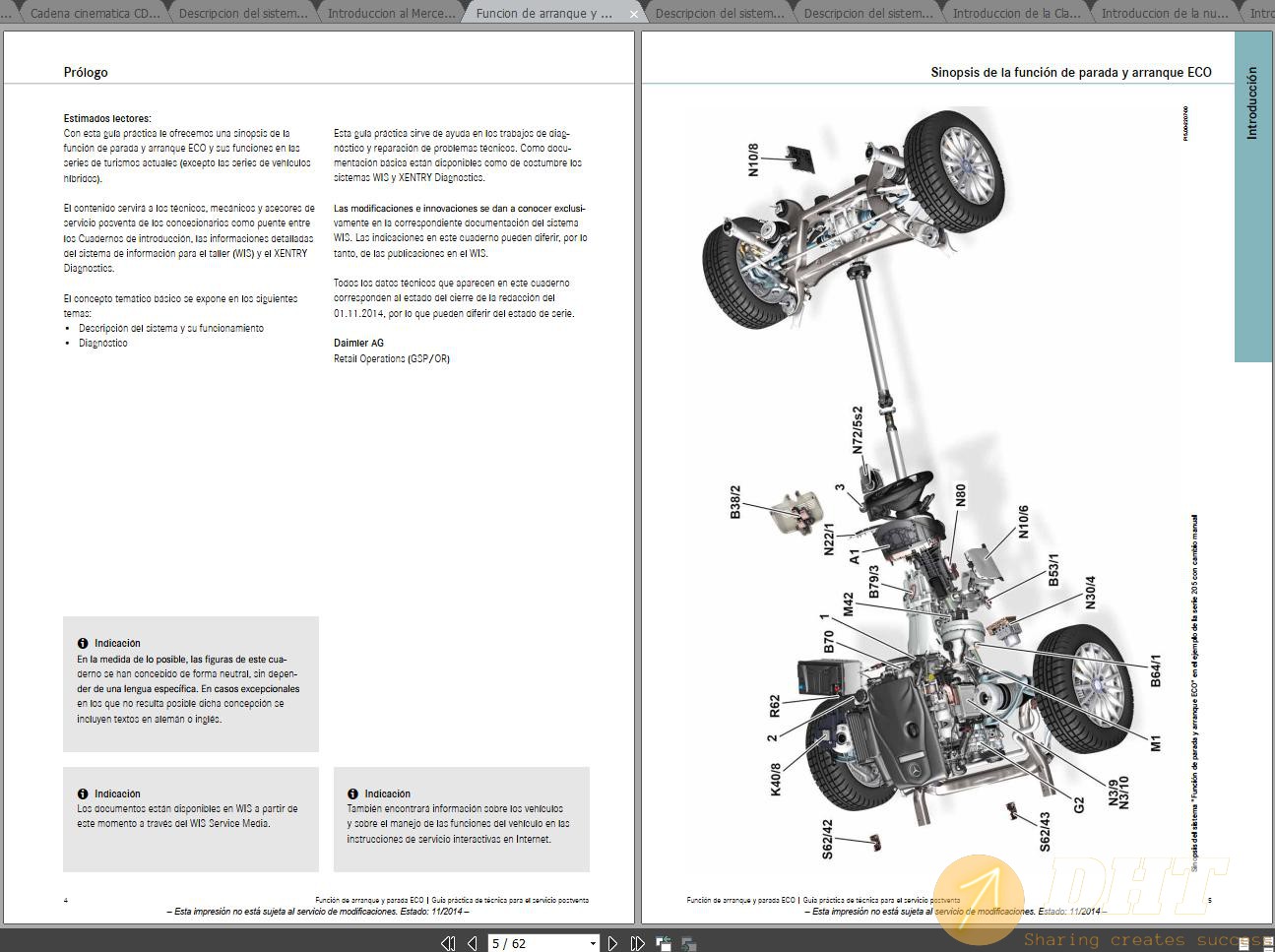Click page number 4 at left footer
The image size is (1275, 952).
[x=66, y=900]
